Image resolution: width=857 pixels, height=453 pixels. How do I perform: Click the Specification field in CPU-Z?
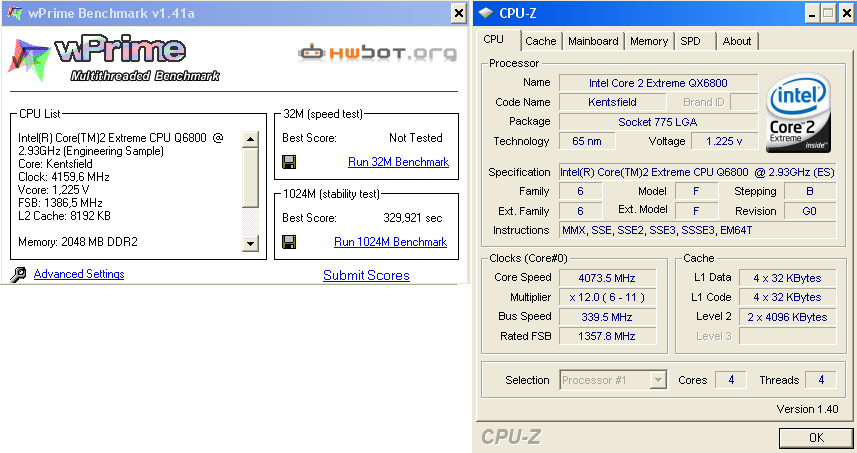click(x=697, y=172)
